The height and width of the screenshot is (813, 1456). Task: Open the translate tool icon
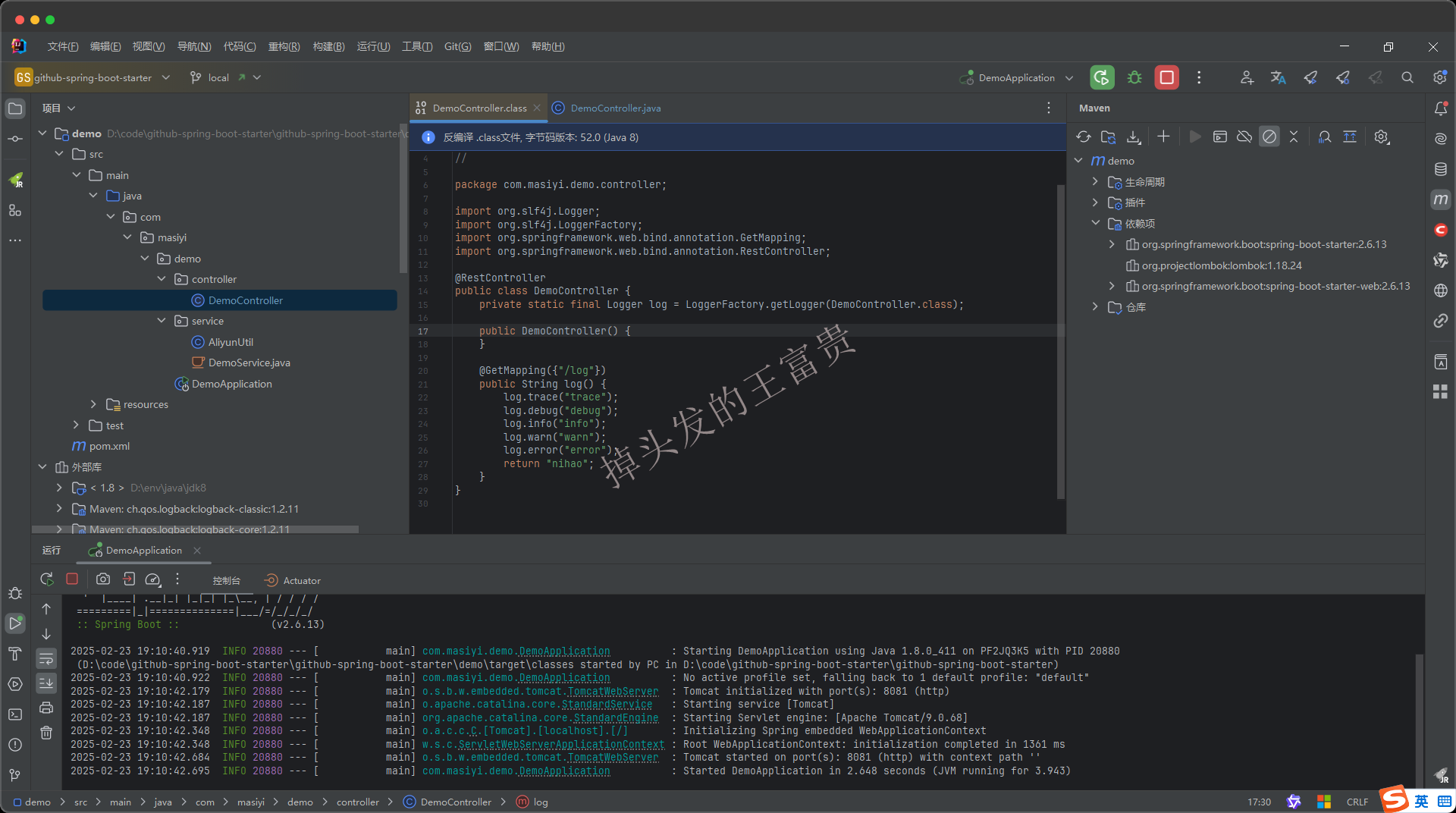click(x=1278, y=77)
